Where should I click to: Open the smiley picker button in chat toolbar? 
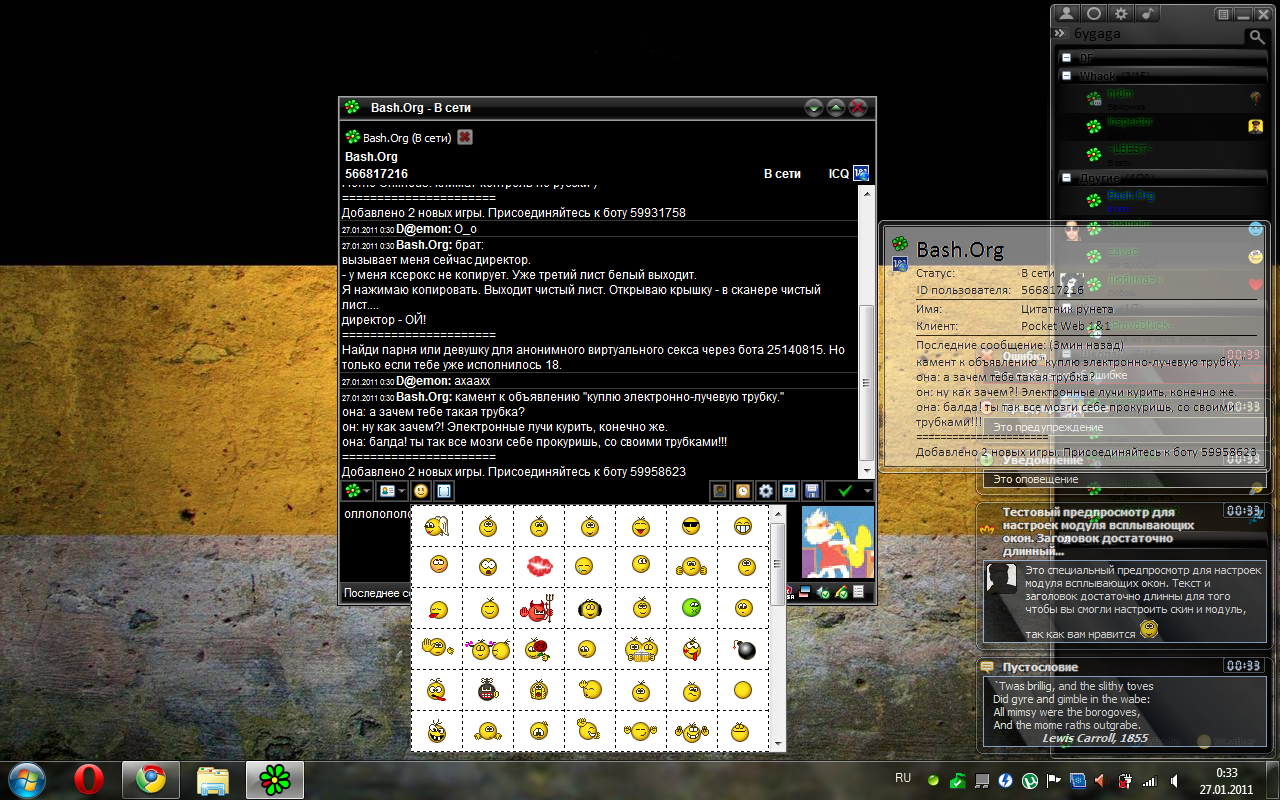click(x=421, y=491)
